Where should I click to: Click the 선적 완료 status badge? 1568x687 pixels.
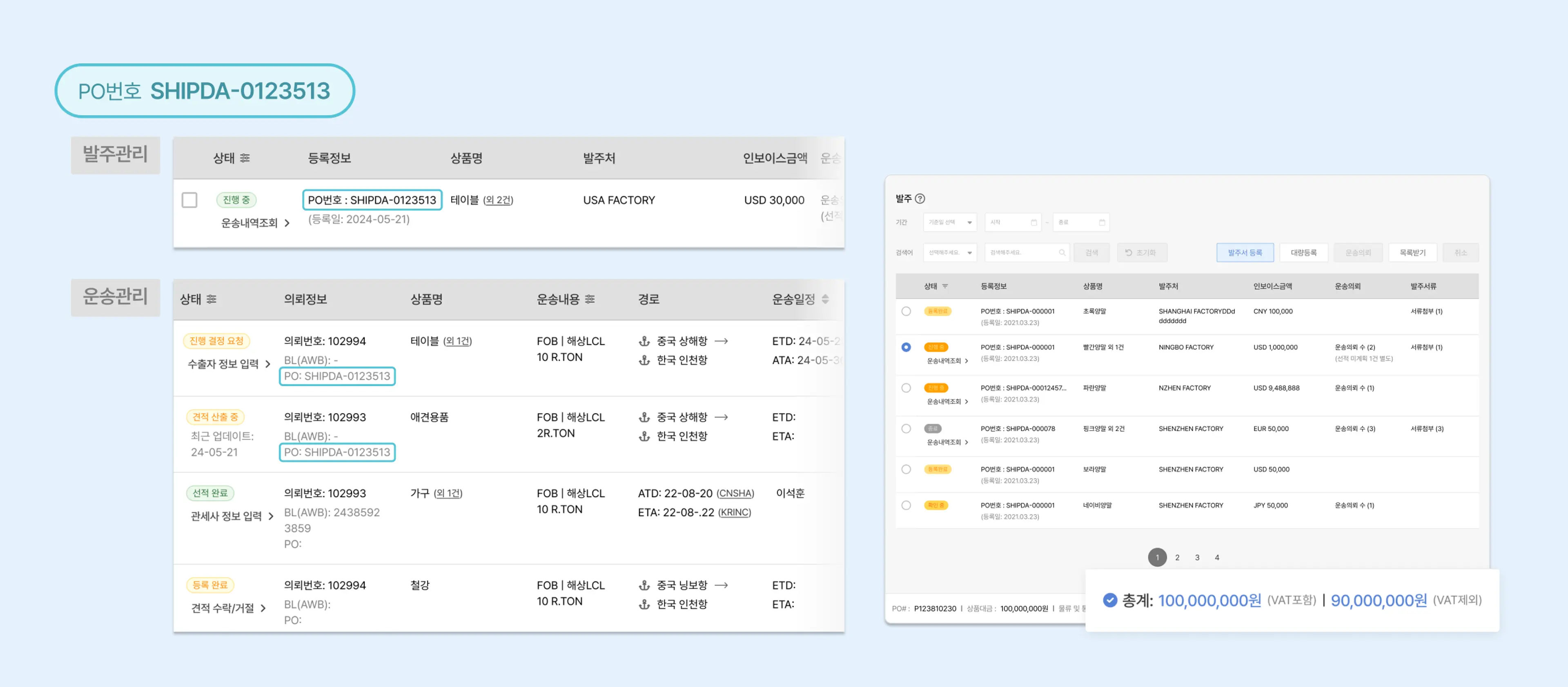210,493
